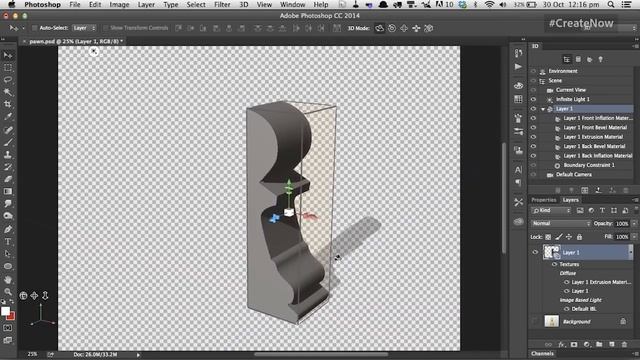Select the Brush tool
Image resolution: width=640 pixels, height=360 pixels.
click(x=8, y=142)
